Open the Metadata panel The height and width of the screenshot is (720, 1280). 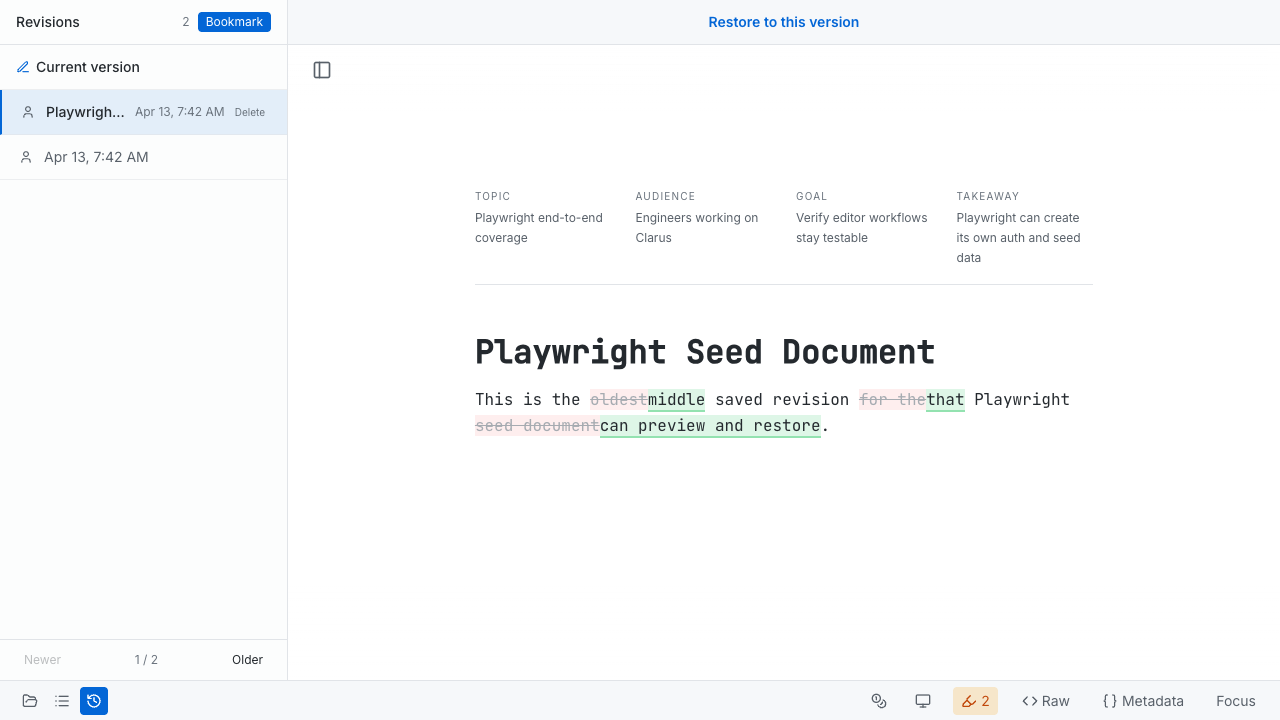click(1143, 701)
